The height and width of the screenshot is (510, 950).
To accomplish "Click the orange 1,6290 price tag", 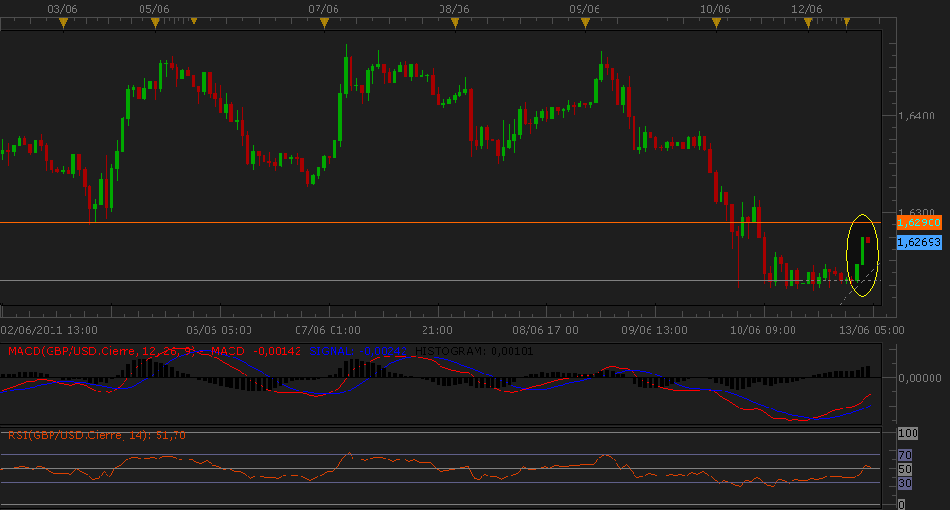I will 918,222.
